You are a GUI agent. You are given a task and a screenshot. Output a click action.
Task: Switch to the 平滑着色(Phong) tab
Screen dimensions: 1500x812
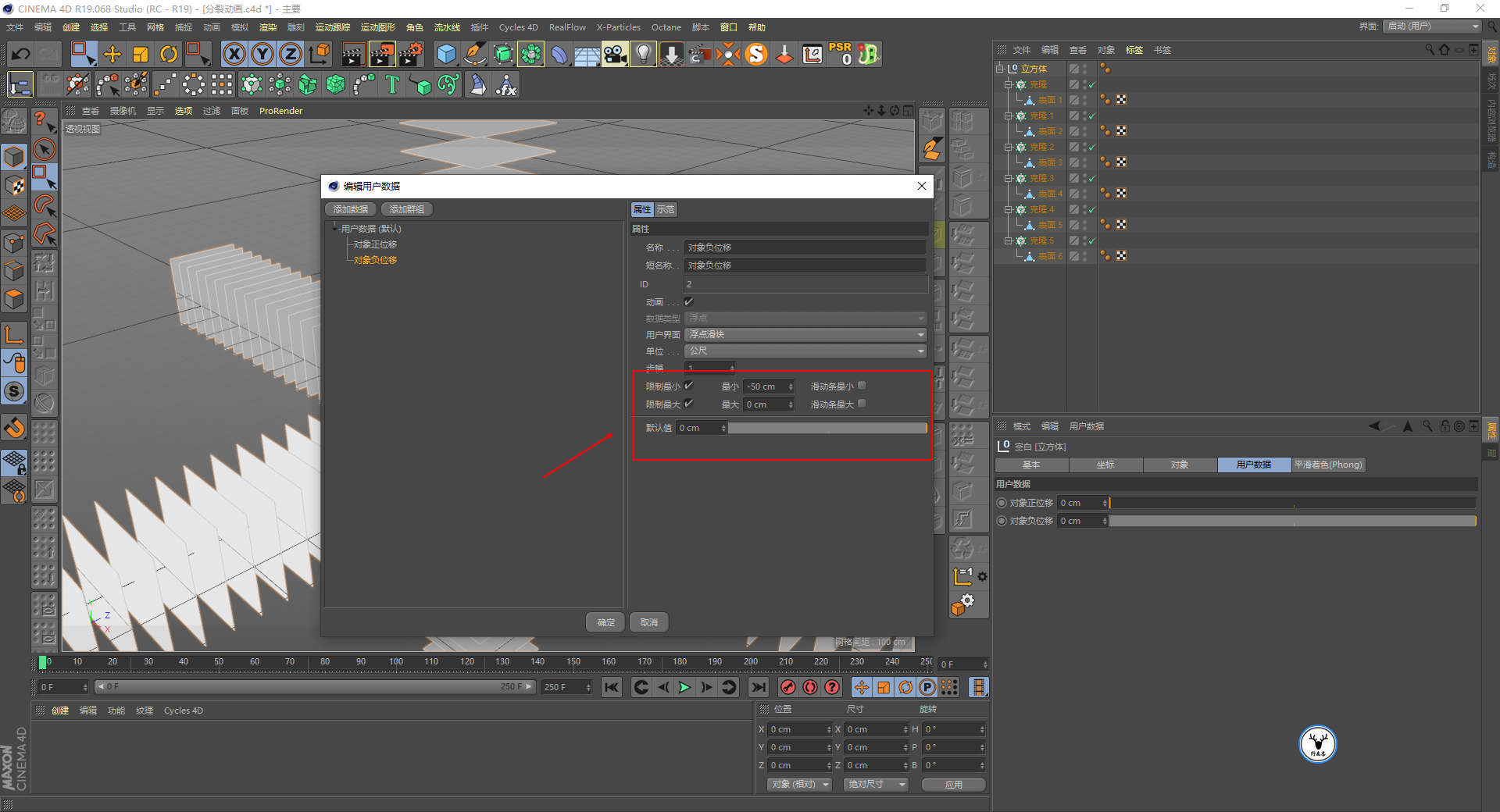click(1328, 465)
